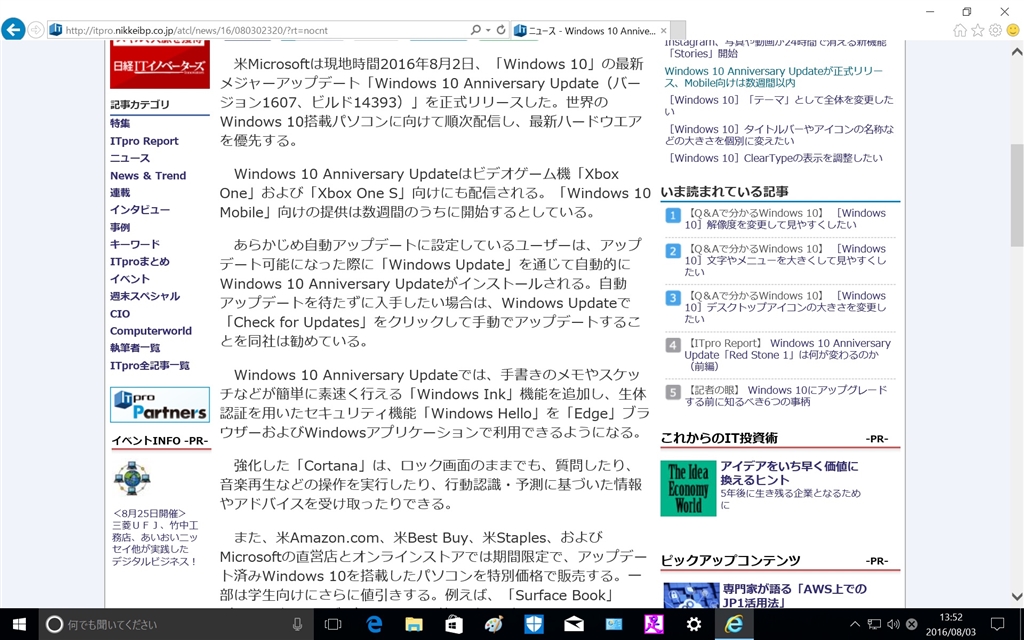Open ranked article 4 about Red Stone 1
The height and width of the screenshot is (640, 1024).
(787, 355)
